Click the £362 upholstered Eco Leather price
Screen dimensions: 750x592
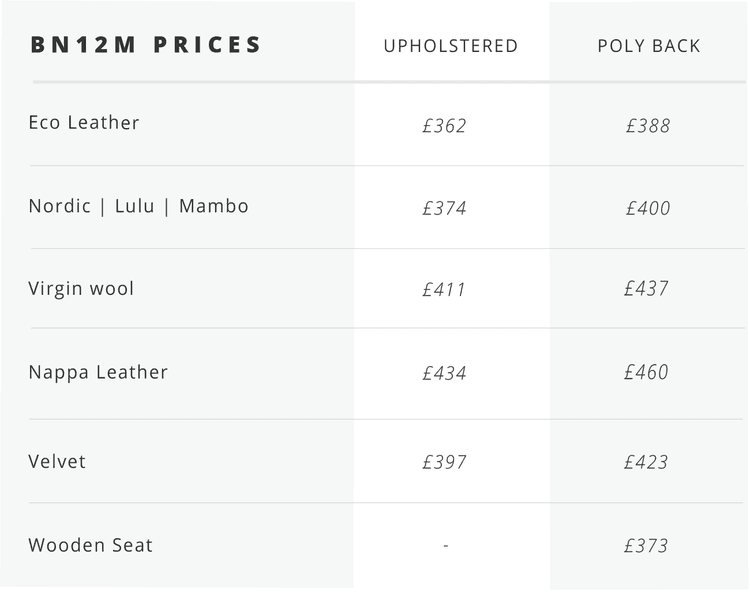(444, 126)
